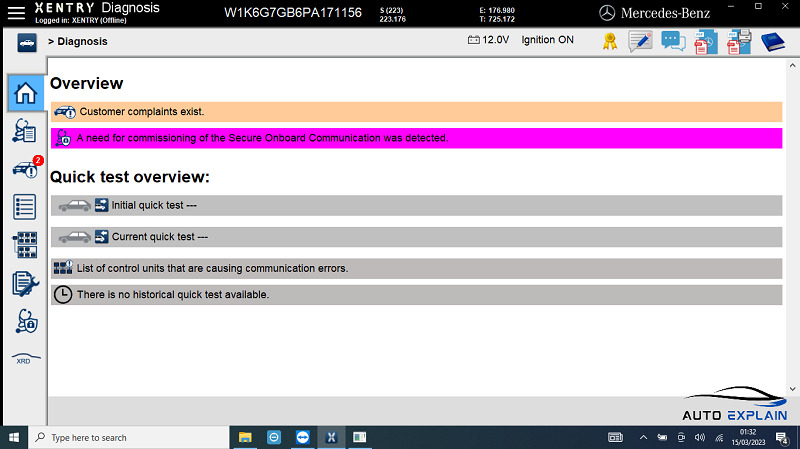Go to the Home overview sidebar icon

[x=25, y=92]
